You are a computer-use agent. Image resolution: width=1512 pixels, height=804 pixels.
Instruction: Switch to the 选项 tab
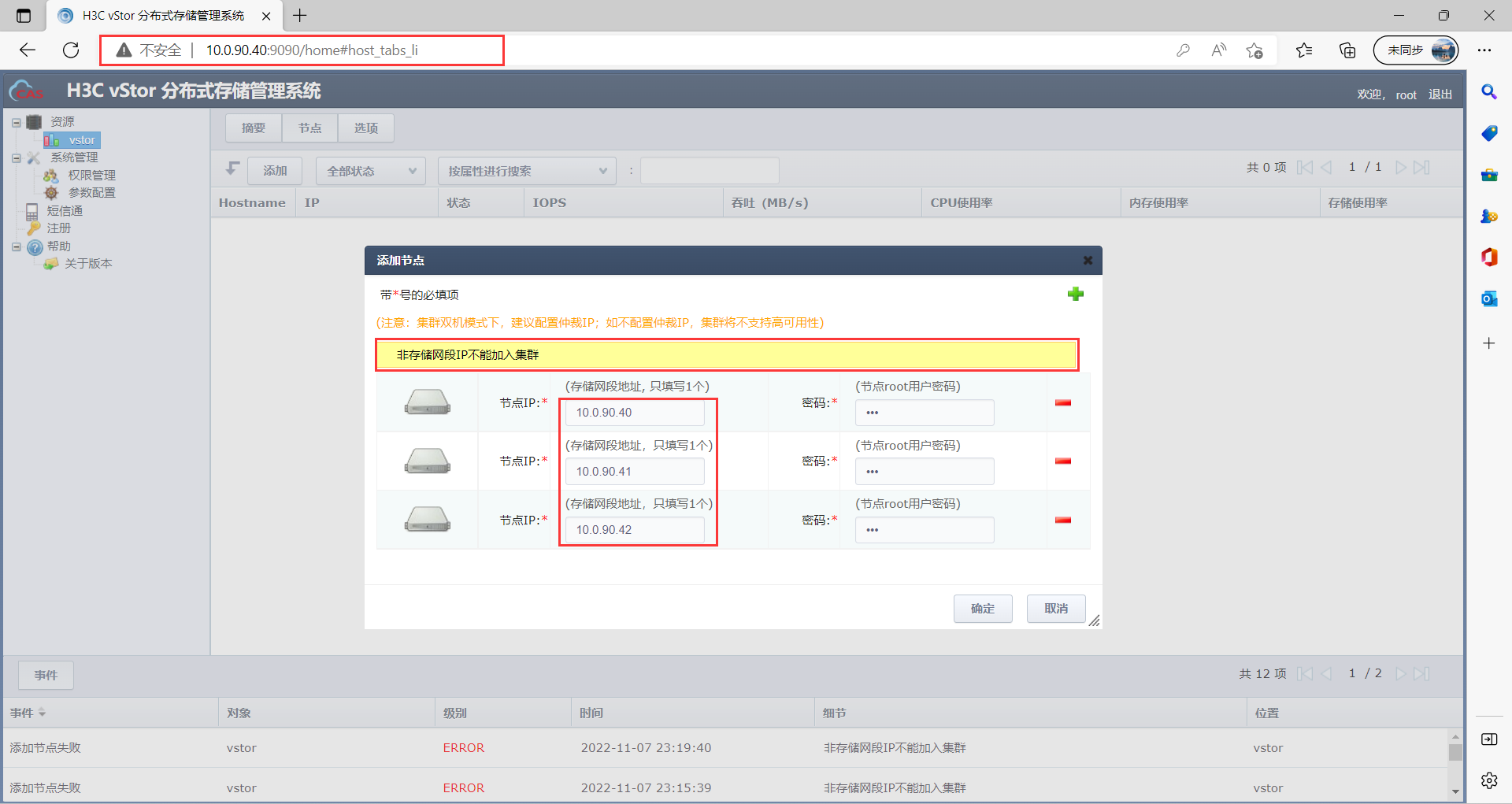(x=366, y=128)
